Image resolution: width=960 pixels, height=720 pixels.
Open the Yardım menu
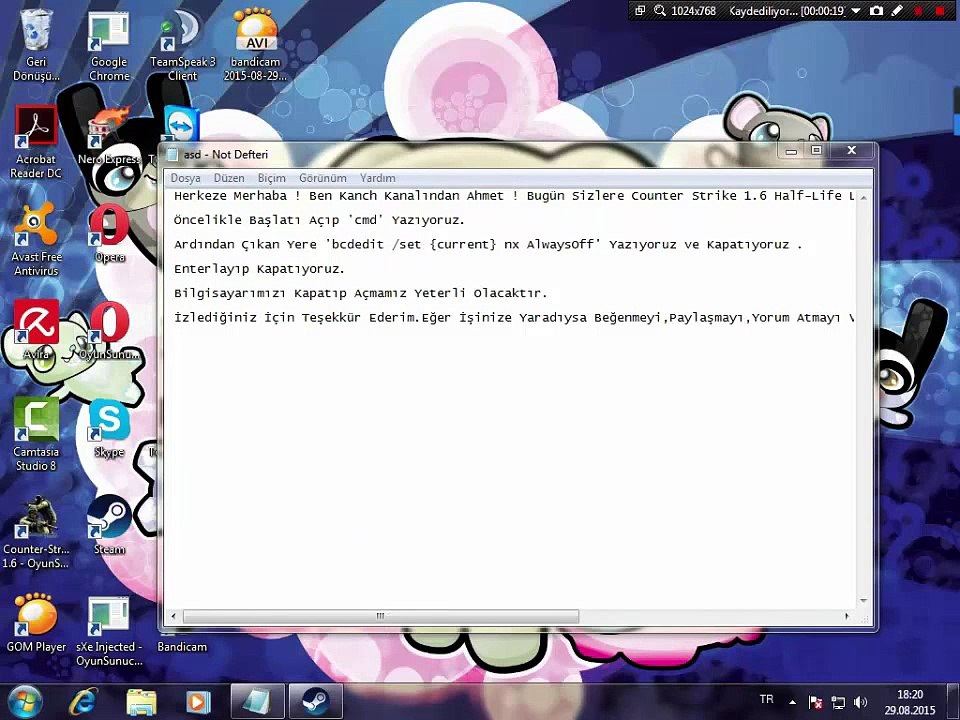click(377, 178)
